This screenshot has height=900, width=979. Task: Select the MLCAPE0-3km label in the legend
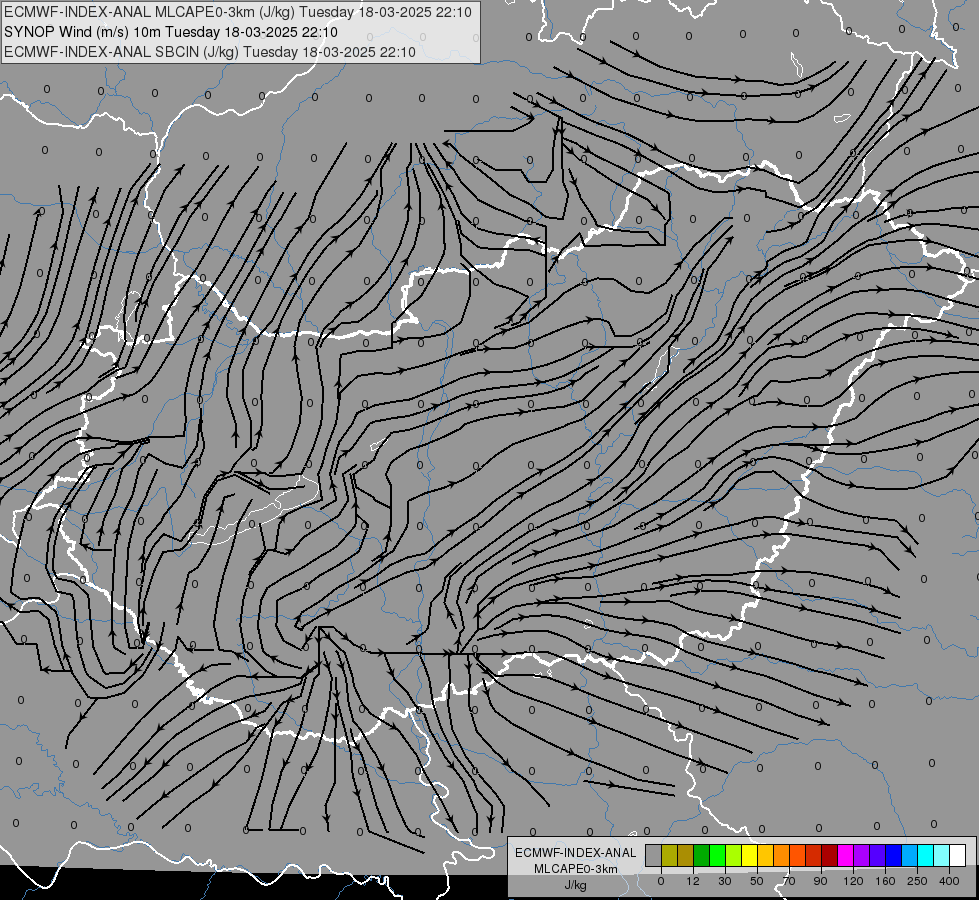coord(575,869)
